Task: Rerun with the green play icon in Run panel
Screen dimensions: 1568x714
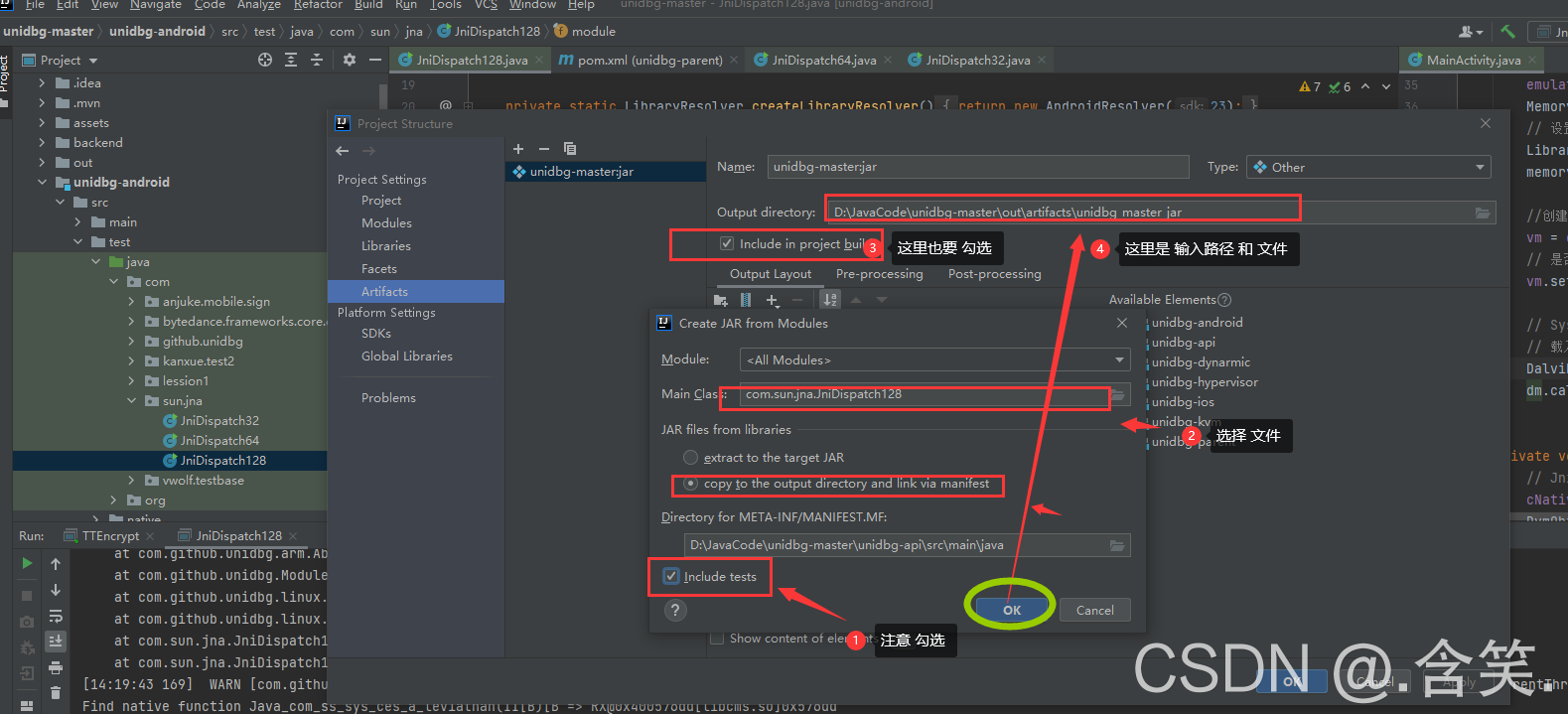Action: [27, 563]
